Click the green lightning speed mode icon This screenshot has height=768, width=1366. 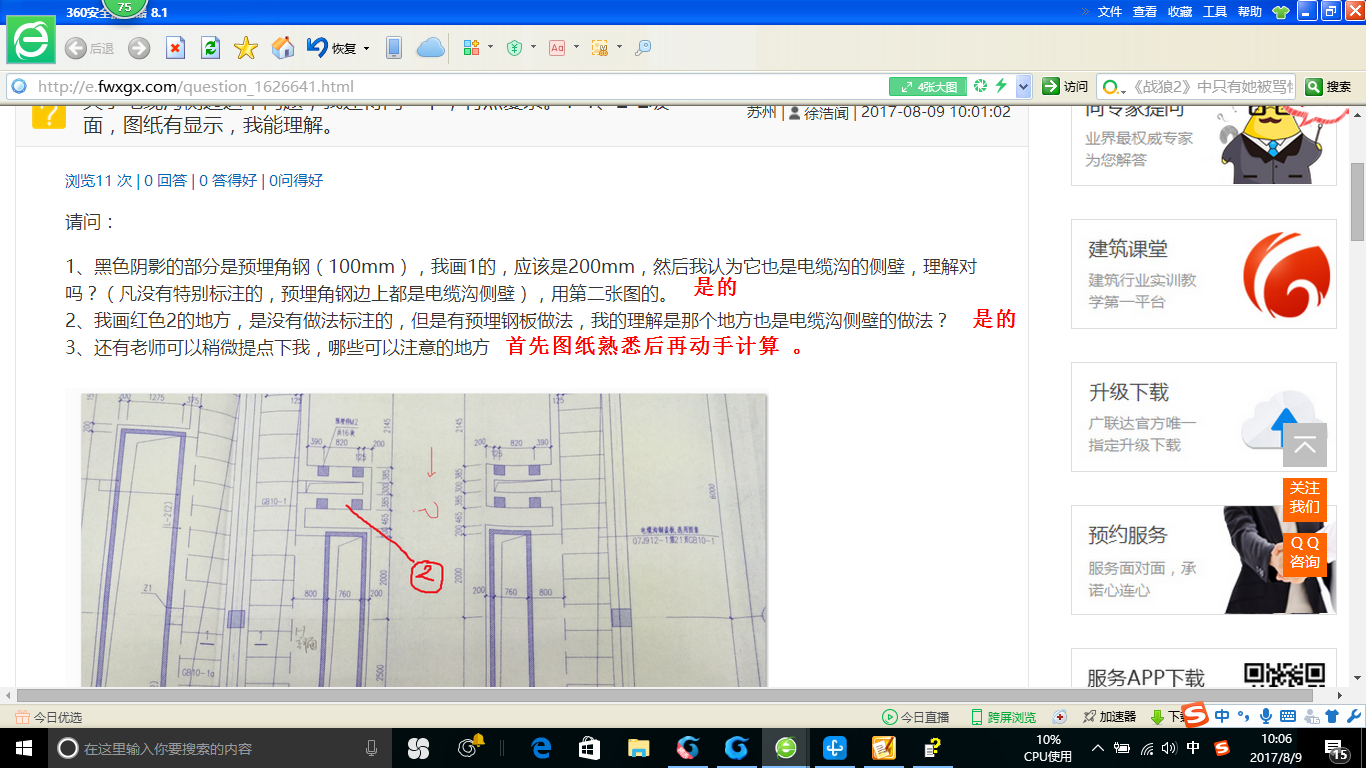coord(1001,87)
